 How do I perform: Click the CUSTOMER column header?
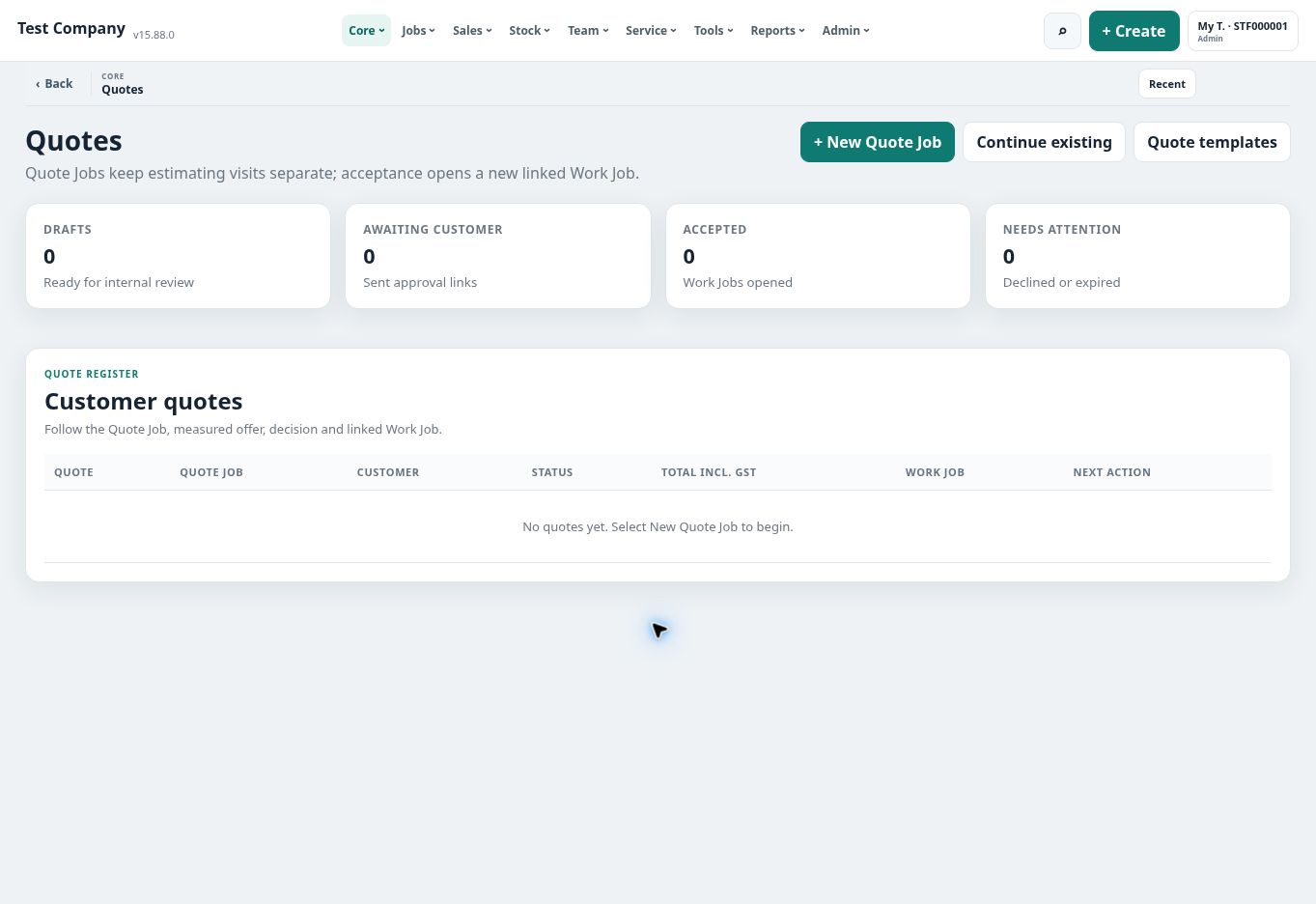tap(388, 472)
